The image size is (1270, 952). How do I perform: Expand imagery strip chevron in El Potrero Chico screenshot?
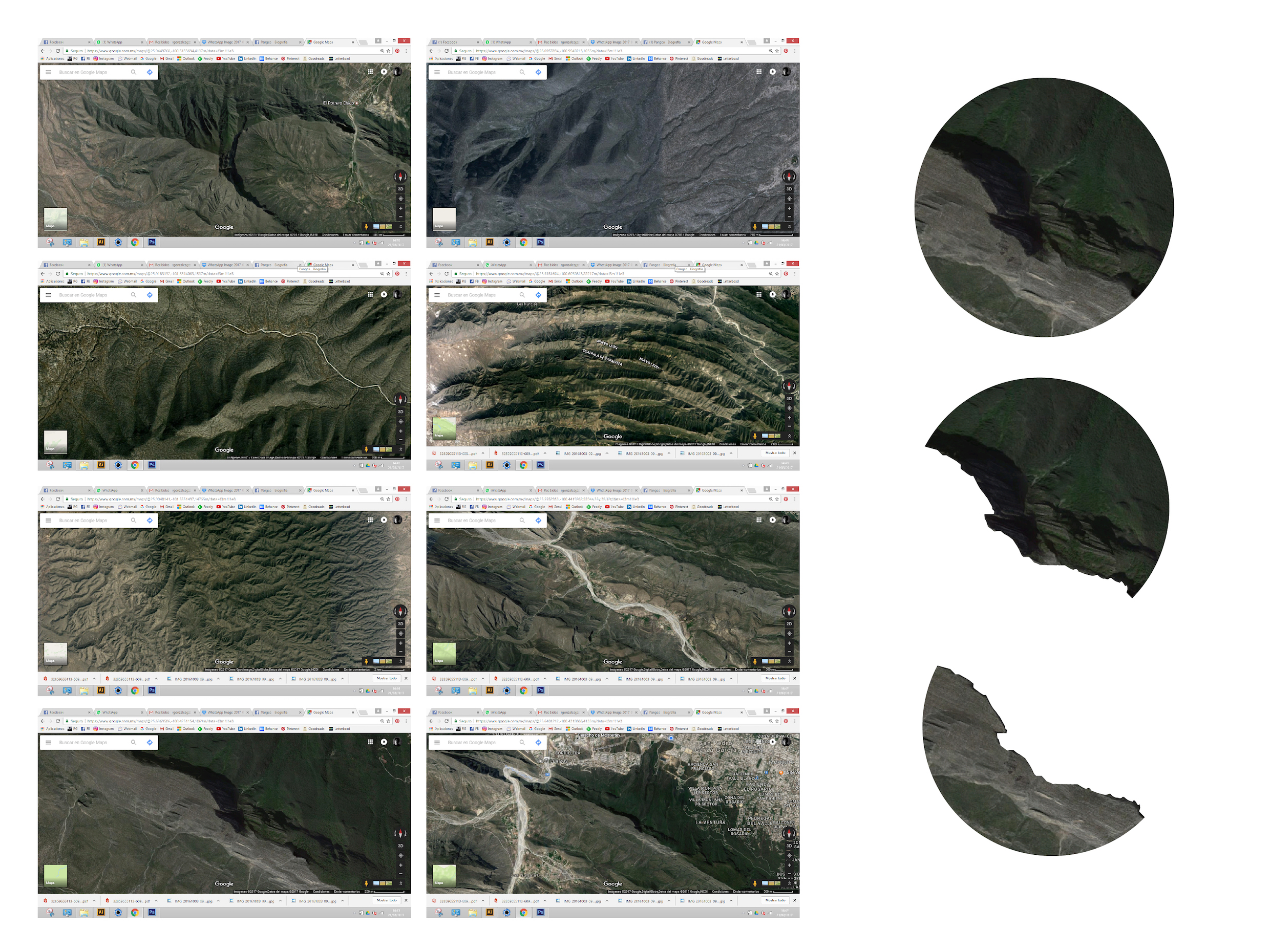[401, 227]
